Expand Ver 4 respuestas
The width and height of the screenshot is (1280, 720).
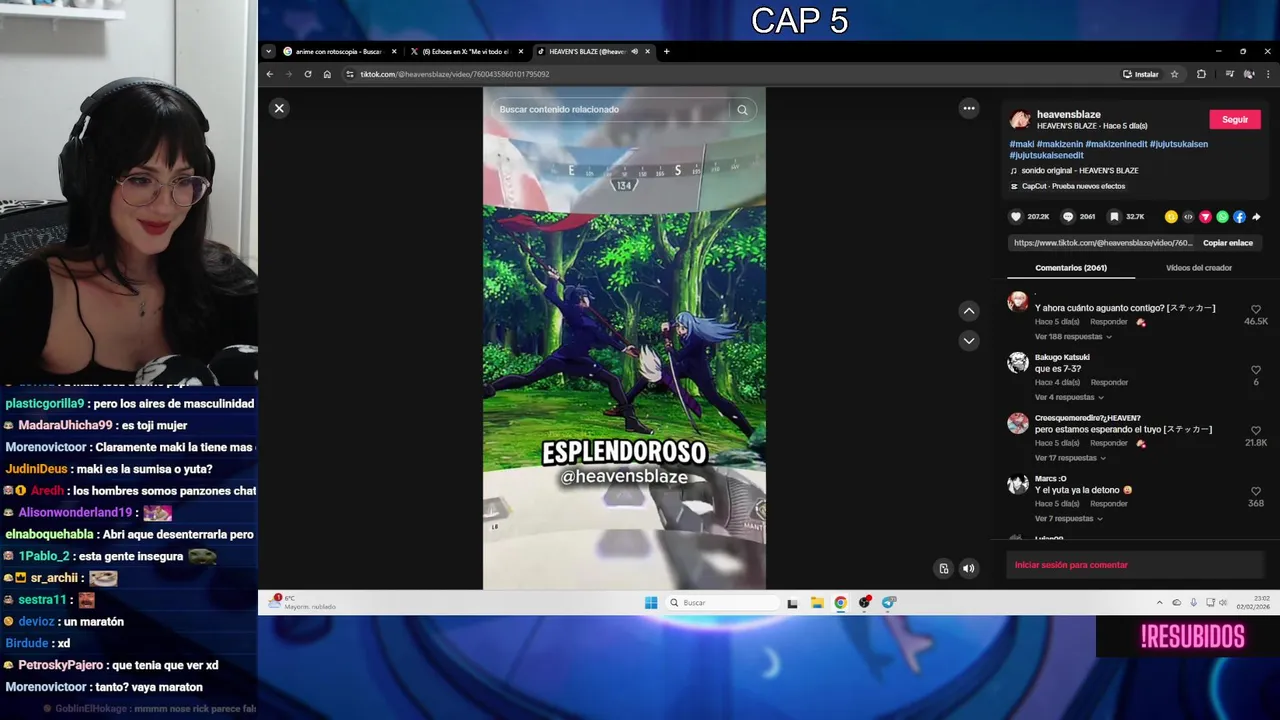pyautogui.click(x=1070, y=397)
